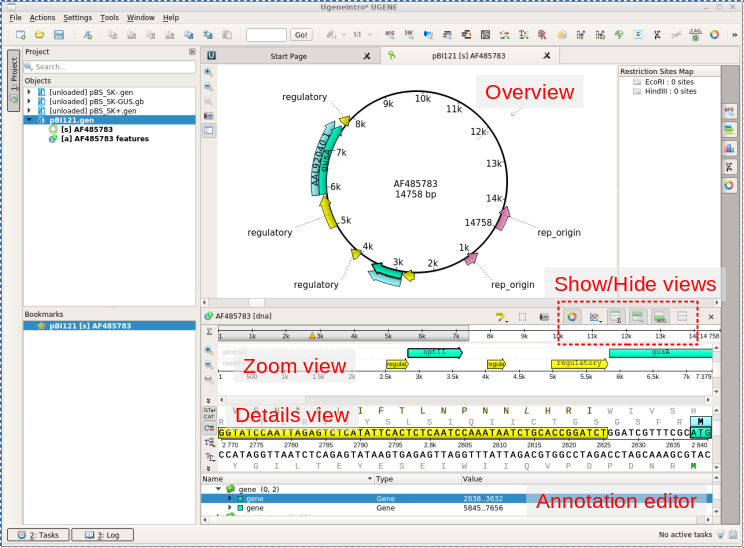The width and height of the screenshot is (744, 548).
Task: Switch to the Start Page tab
Action: [x=288, y=56]
